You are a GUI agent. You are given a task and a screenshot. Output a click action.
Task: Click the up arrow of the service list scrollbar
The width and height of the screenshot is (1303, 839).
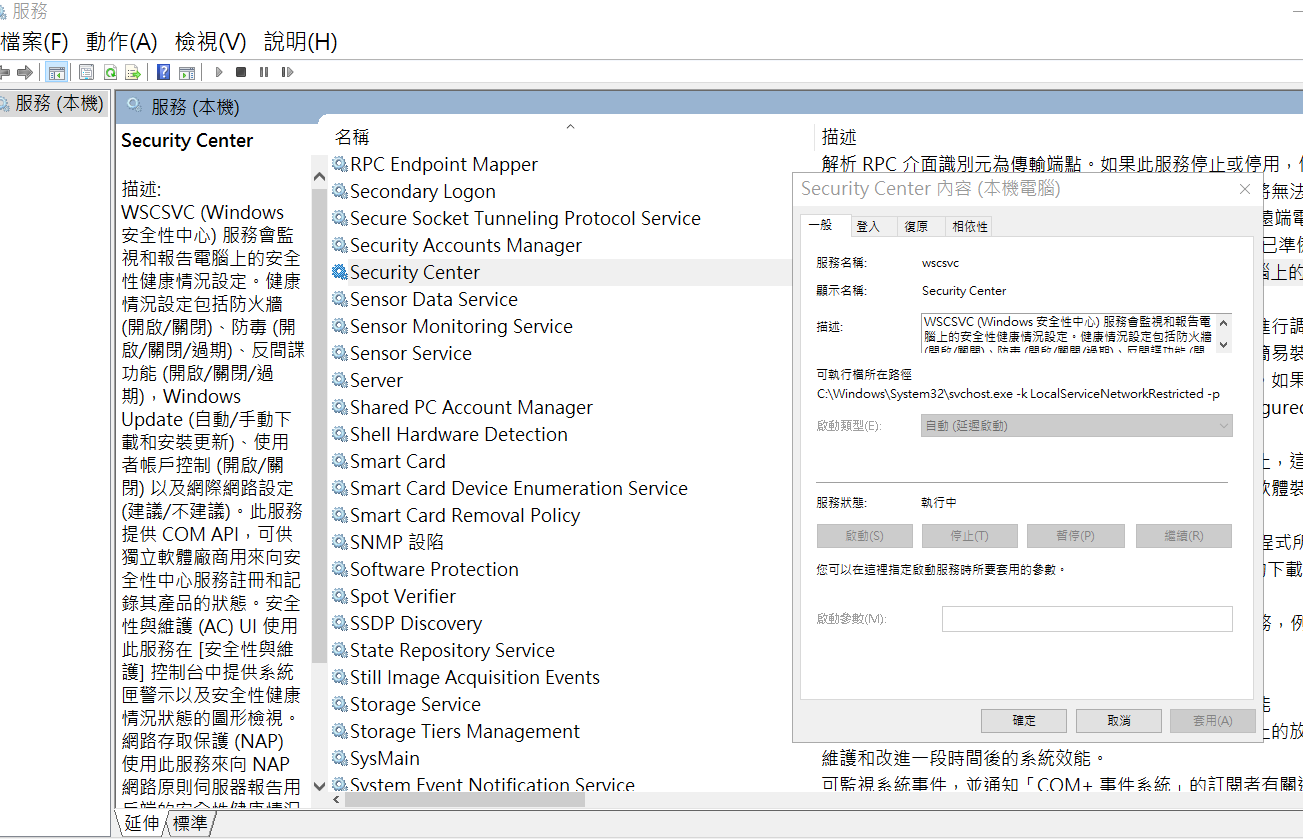click(x=319, y=177)
